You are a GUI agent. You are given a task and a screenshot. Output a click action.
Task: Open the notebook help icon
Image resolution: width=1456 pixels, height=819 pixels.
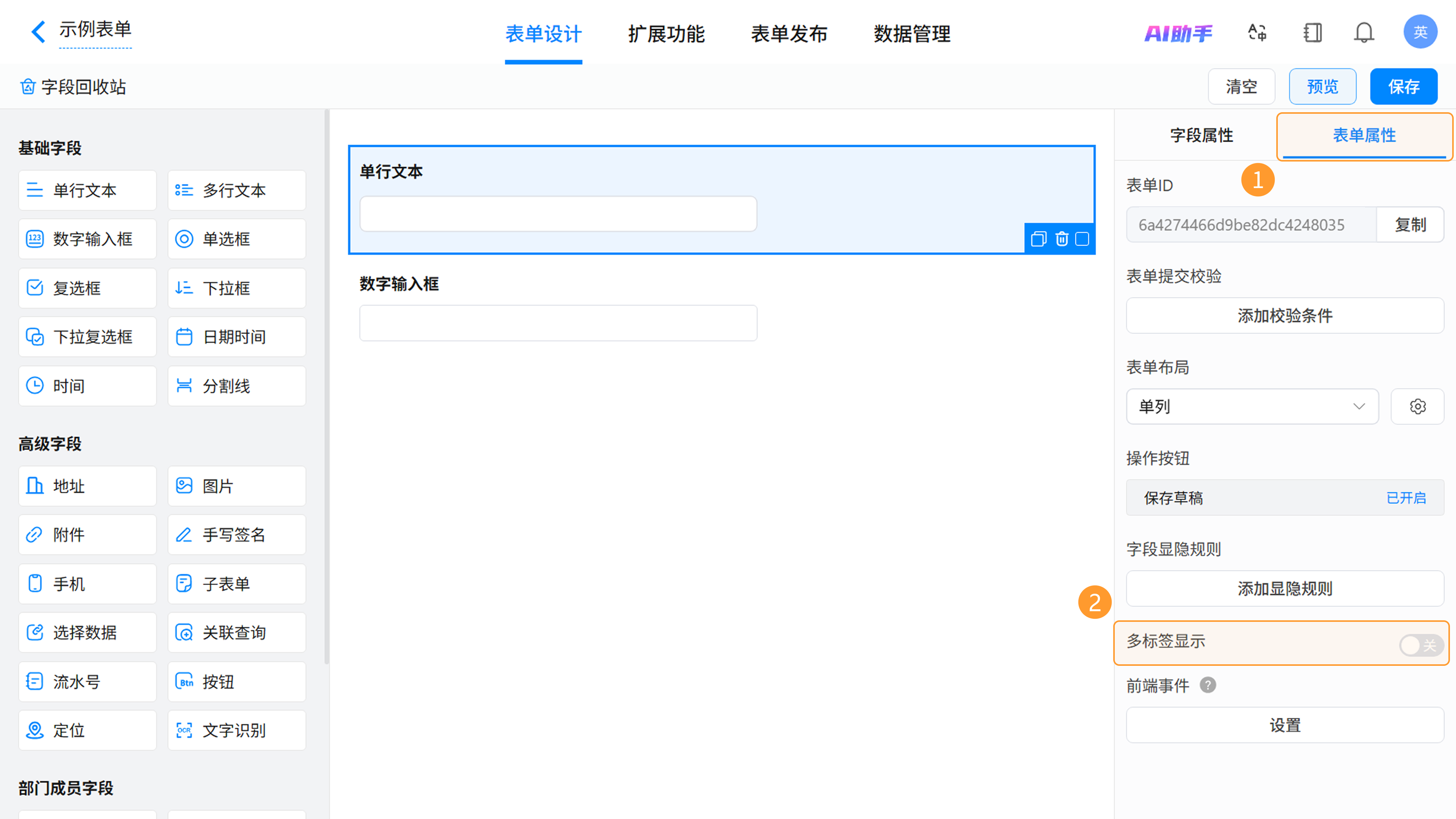[1312, 32]
